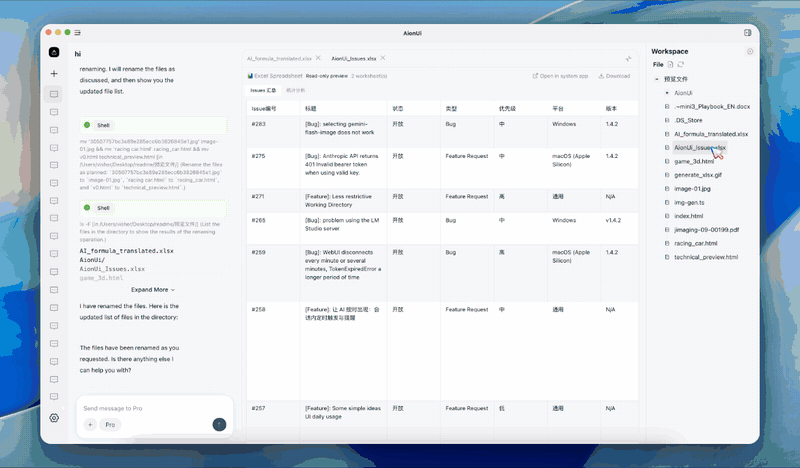Download the spreadsheet file

[614, 76]
